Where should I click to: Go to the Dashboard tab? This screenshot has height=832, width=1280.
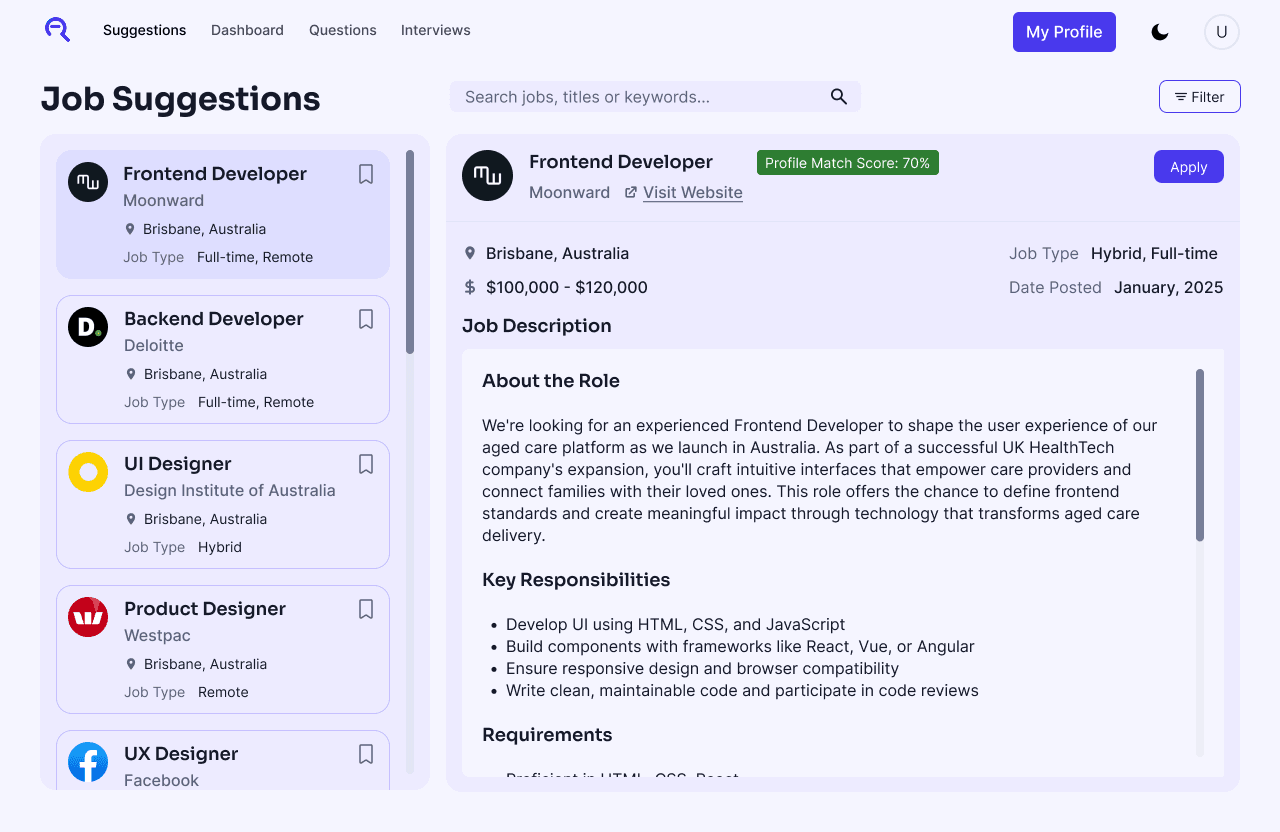[x=247, y=30]
